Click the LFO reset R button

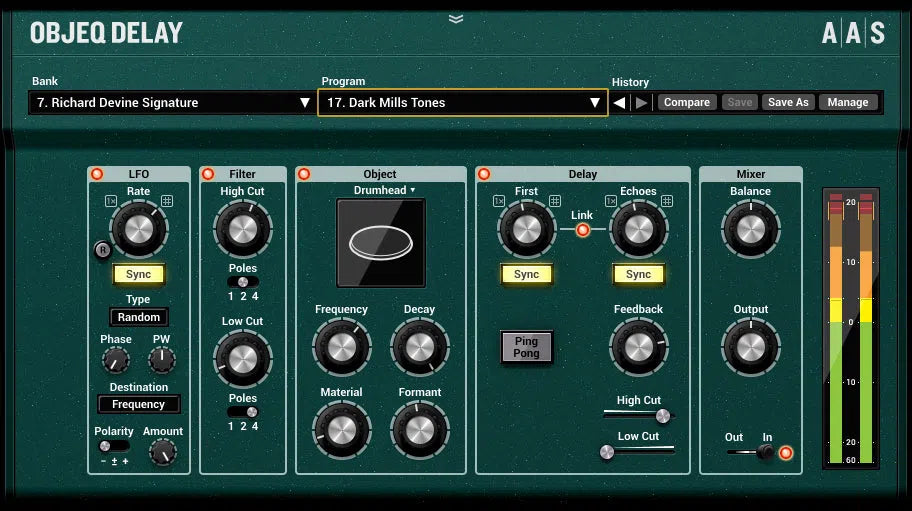[103, 250]
